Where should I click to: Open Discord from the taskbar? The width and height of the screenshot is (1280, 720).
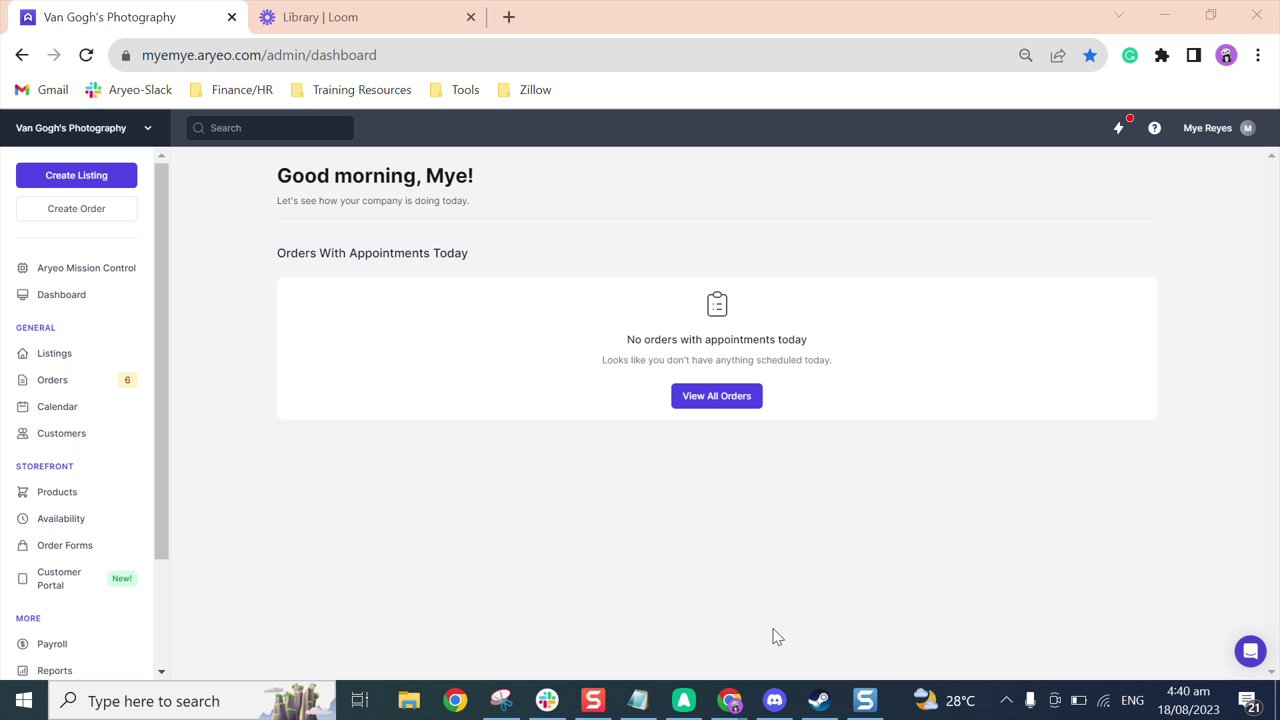pos(774,700)
